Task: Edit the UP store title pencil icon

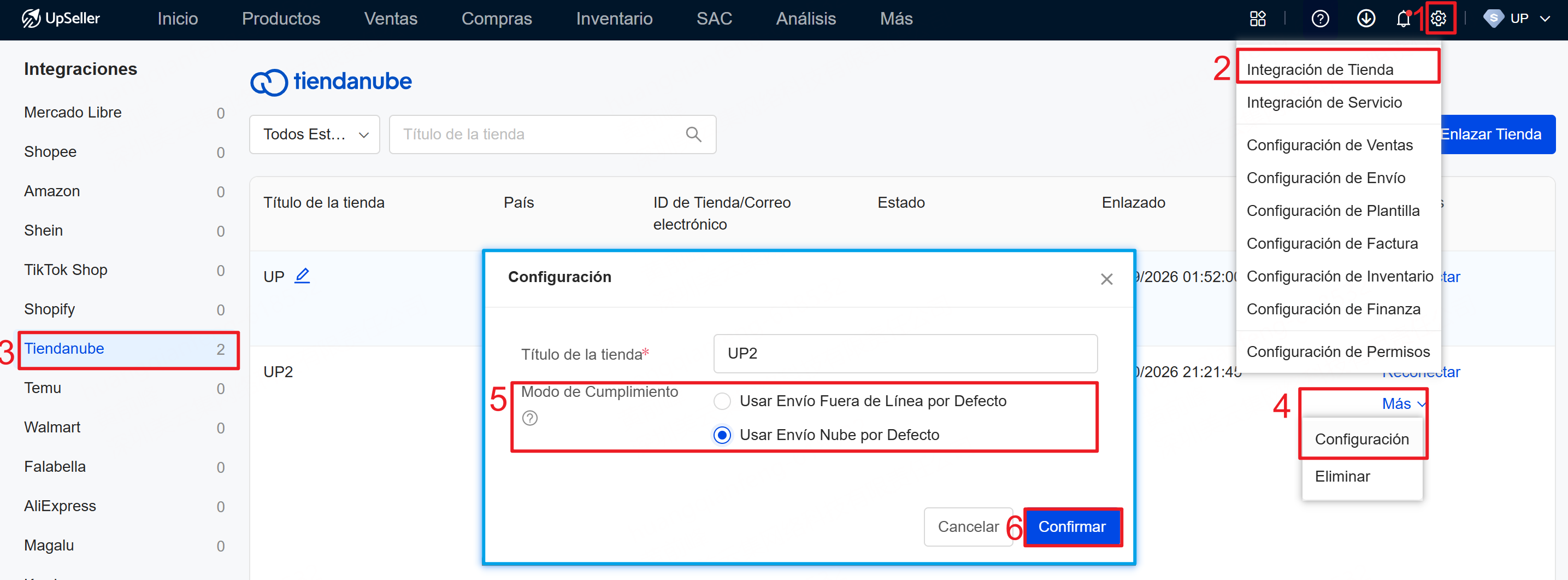Action: [x=302, y=276]
